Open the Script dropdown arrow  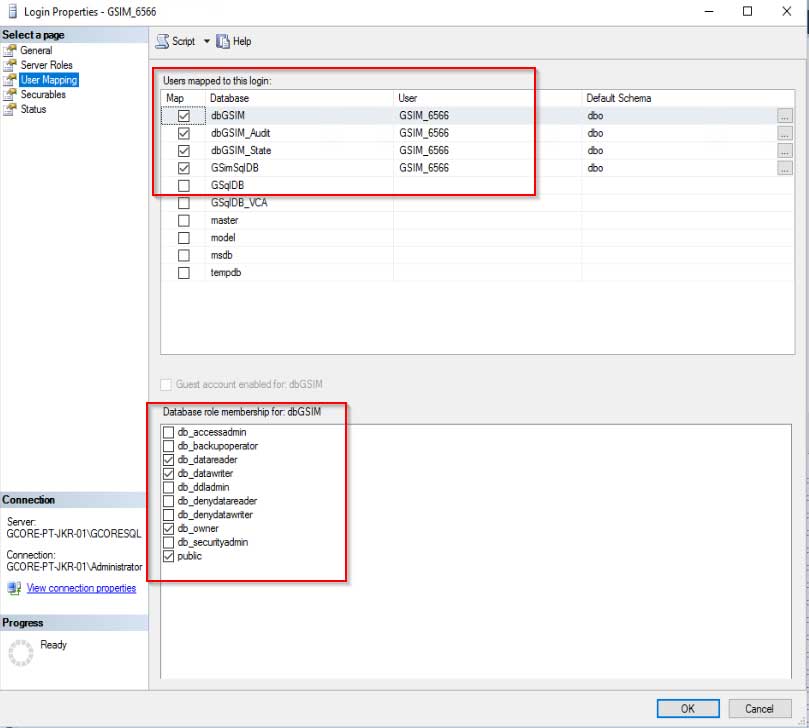(206, 41)
